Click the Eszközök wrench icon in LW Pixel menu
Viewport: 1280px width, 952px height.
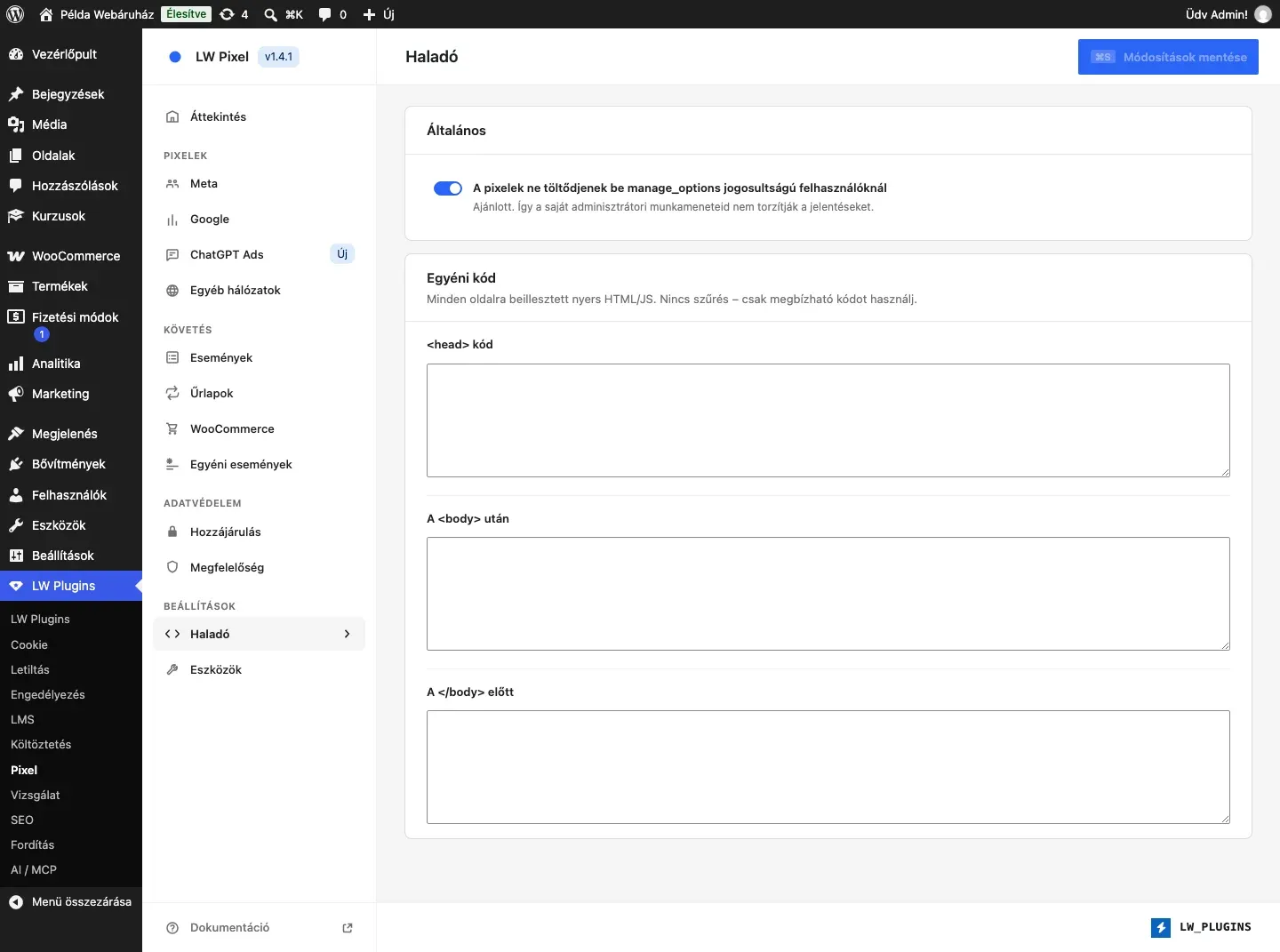tap(172, 669)
